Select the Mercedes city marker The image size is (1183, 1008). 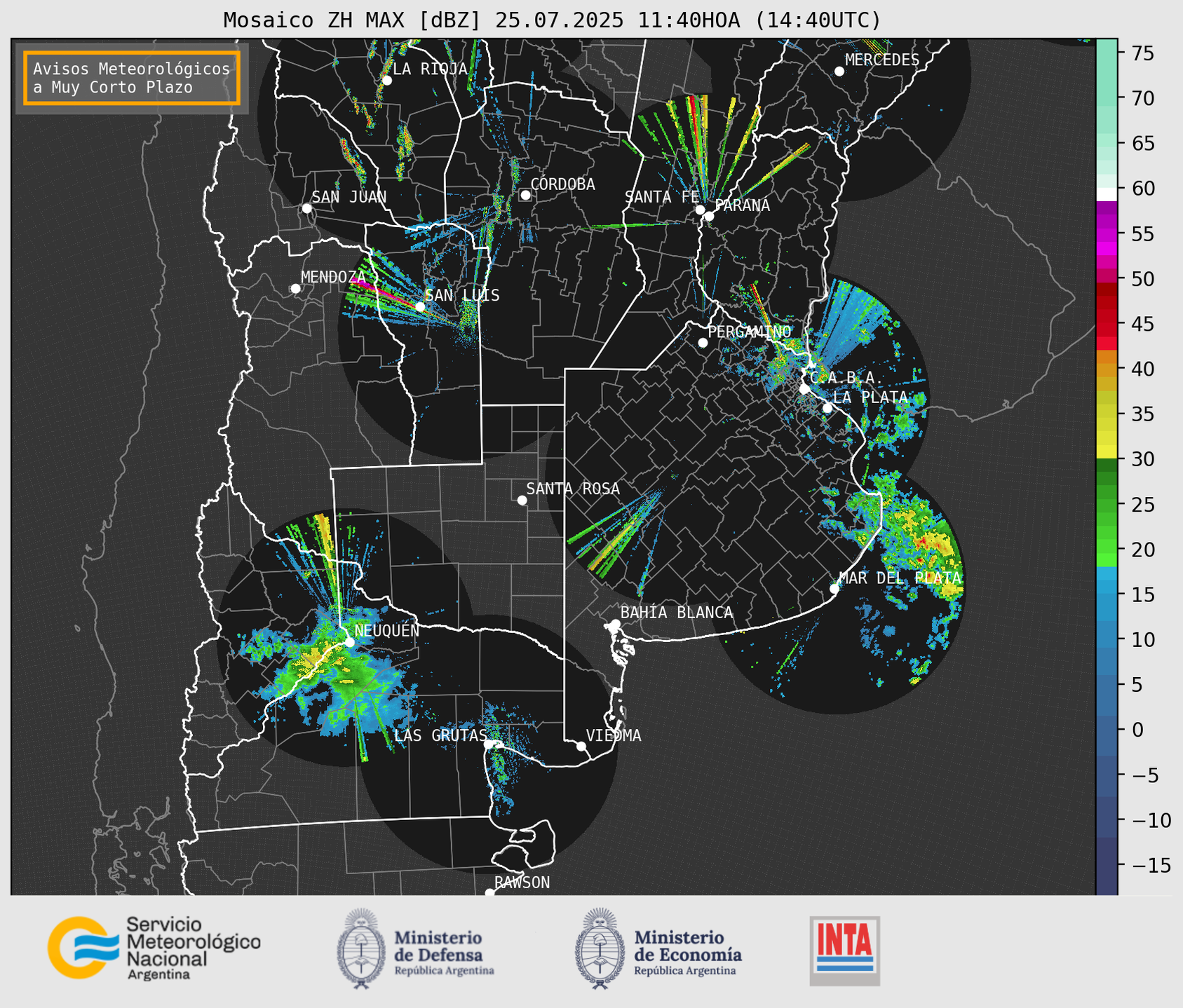point(839,71)
